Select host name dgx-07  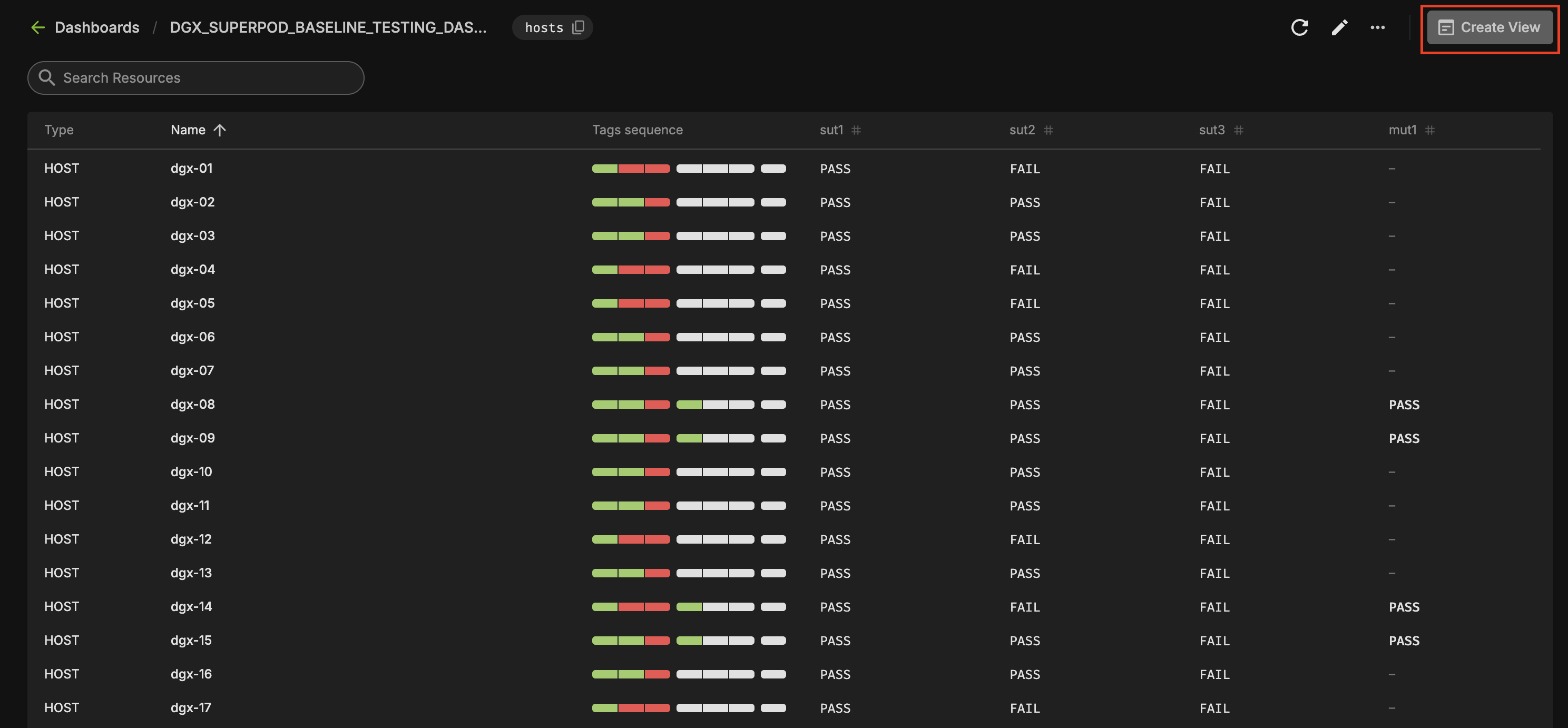tap(192, 370)
